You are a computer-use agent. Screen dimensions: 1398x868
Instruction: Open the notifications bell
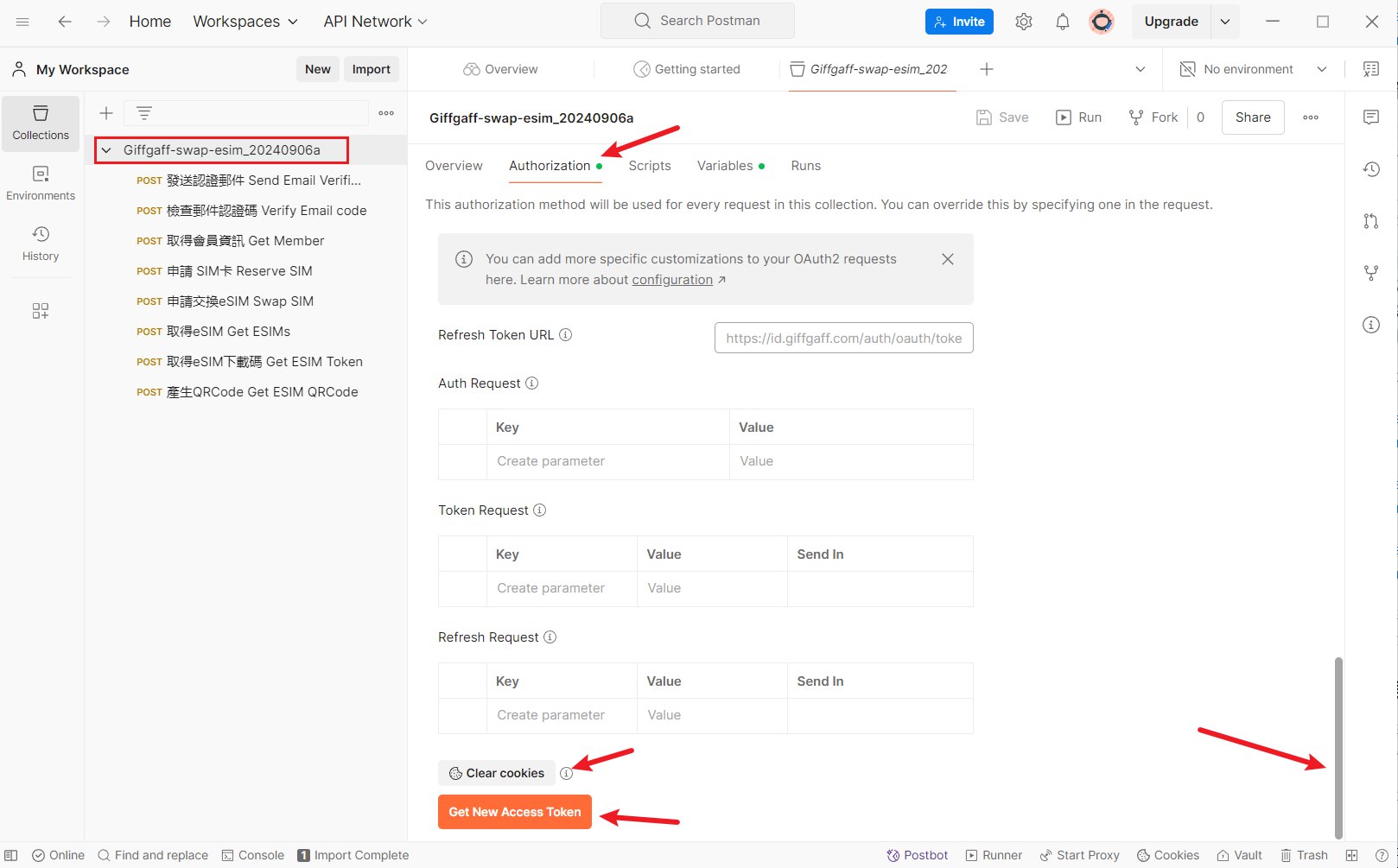coord(1062,22)
